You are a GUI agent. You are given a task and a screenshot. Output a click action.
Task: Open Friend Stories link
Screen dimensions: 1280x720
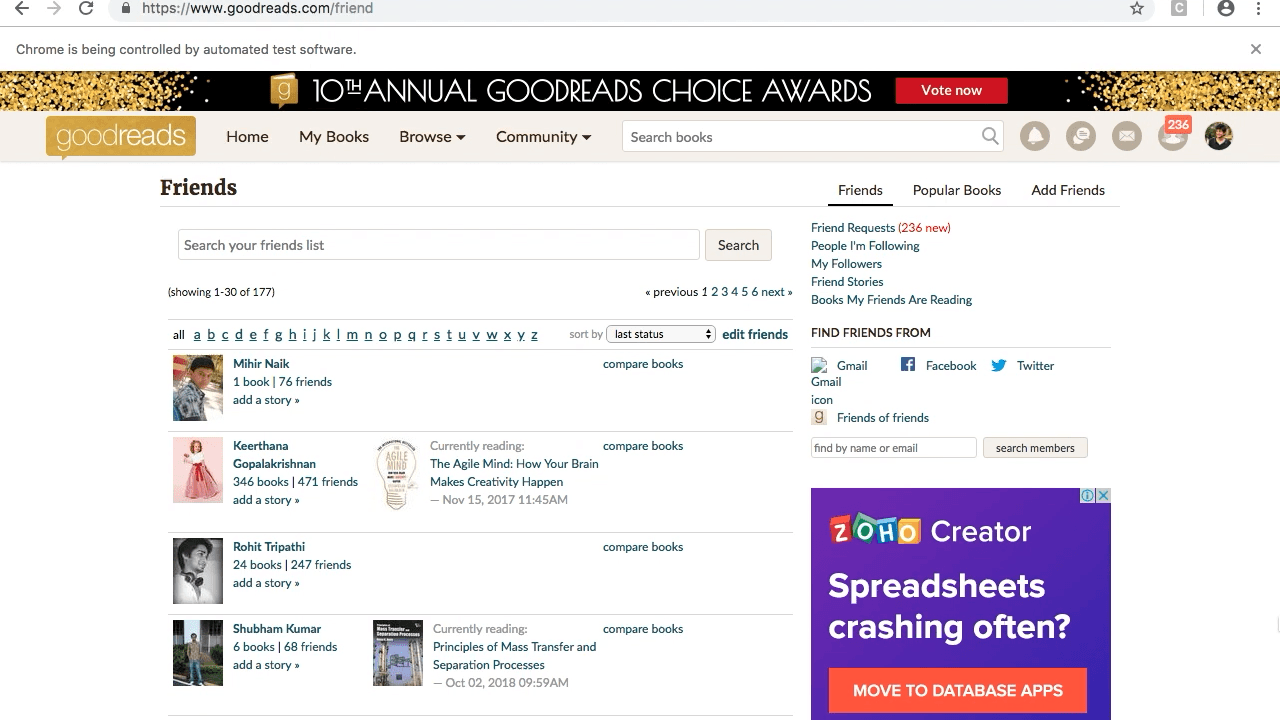(847, 282)
